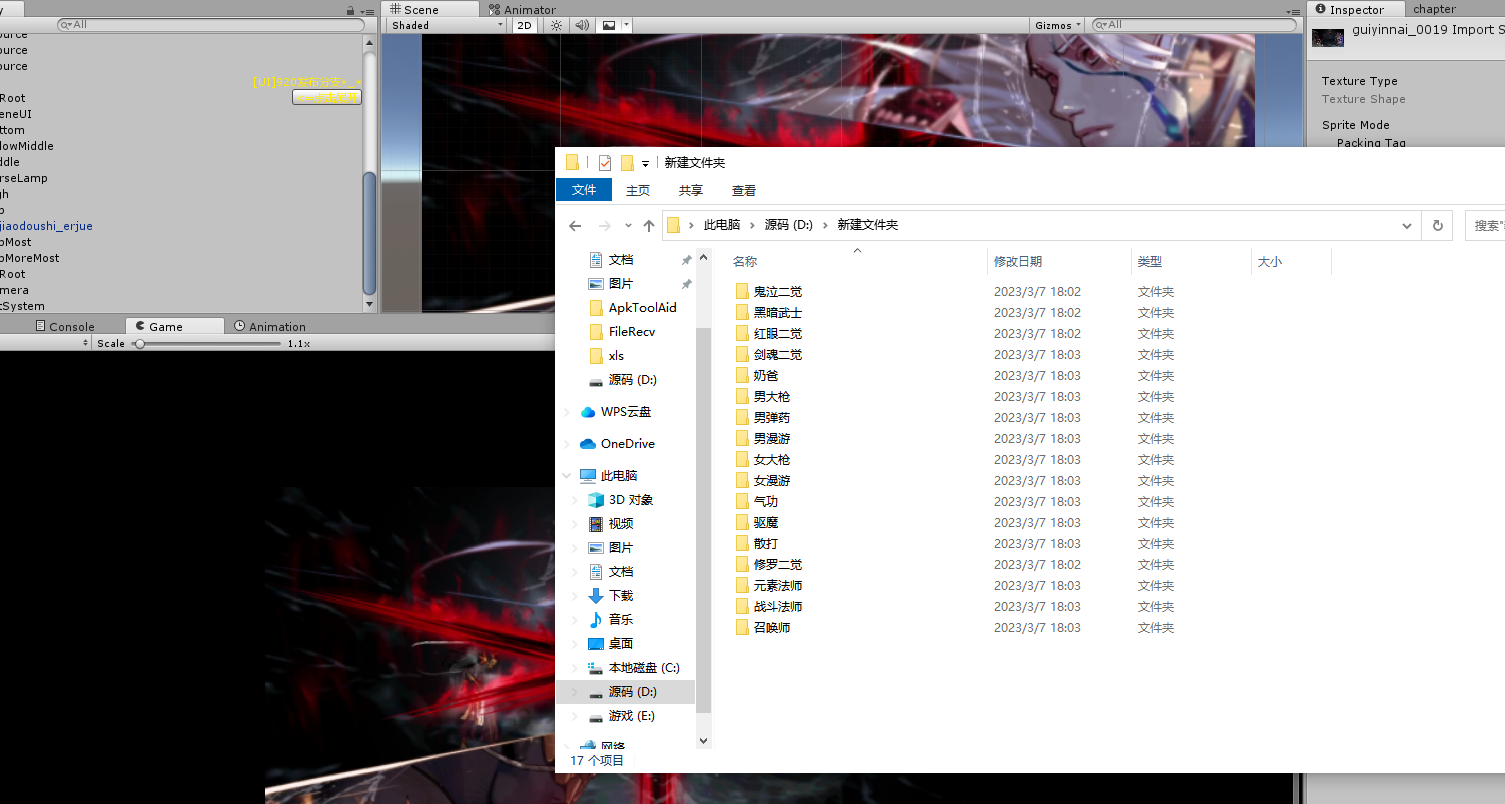The width and height of the screenshot is (1505, 804).
Task: Expand WPS云盘 tree node
Action: pos(568,412)
